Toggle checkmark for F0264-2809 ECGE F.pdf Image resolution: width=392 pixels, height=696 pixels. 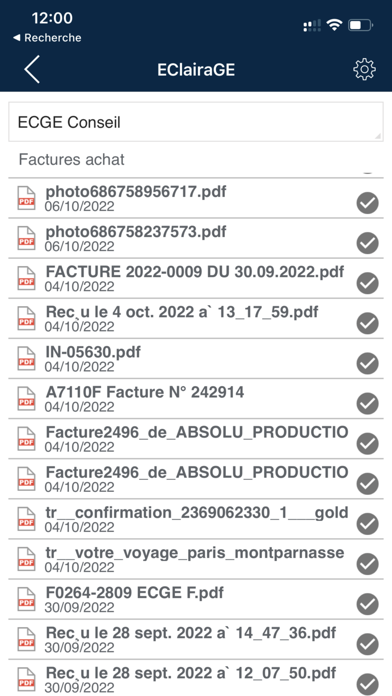click(x=368, y=604)
